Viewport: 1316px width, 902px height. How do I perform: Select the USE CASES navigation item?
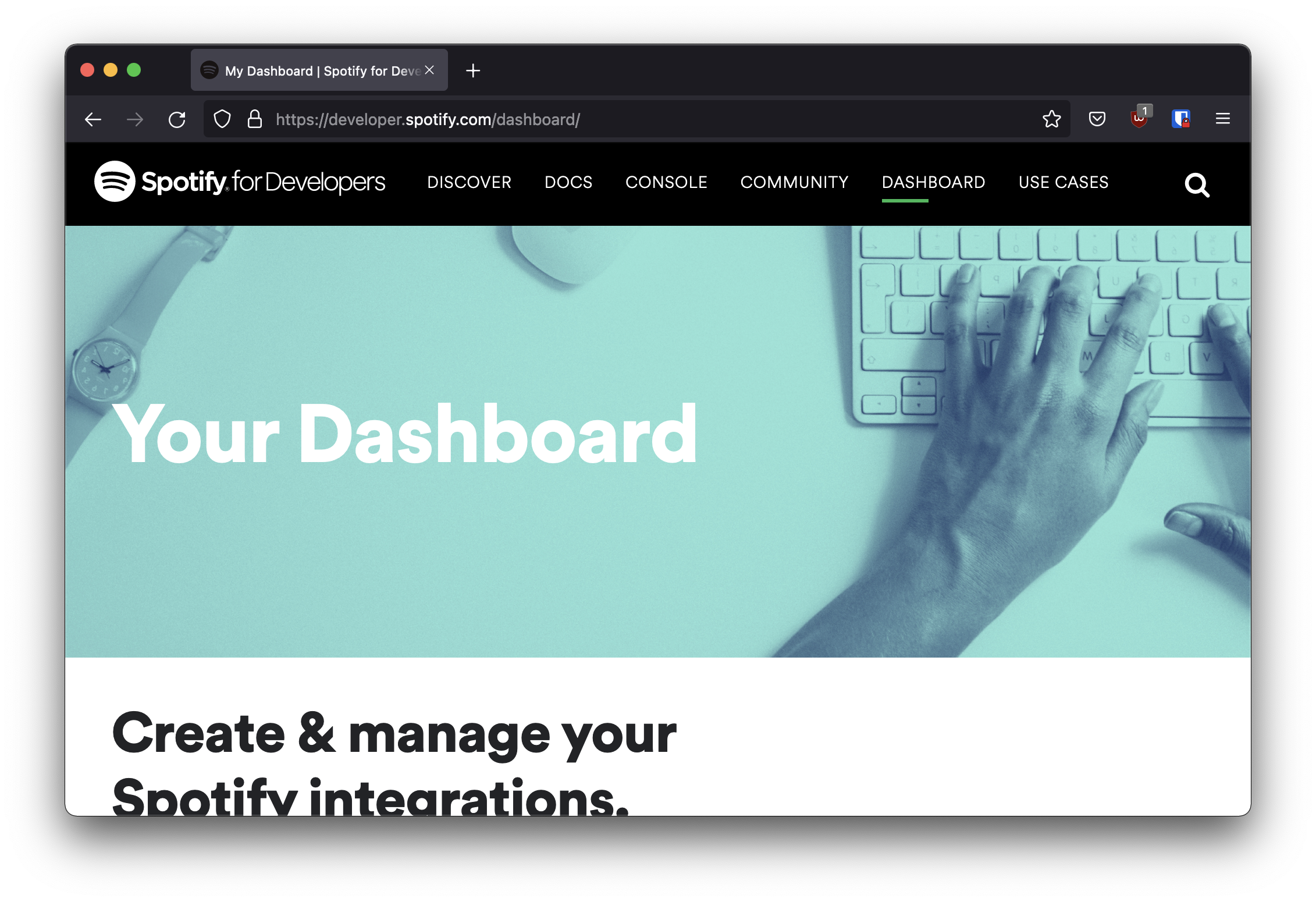pos(1064,182)
